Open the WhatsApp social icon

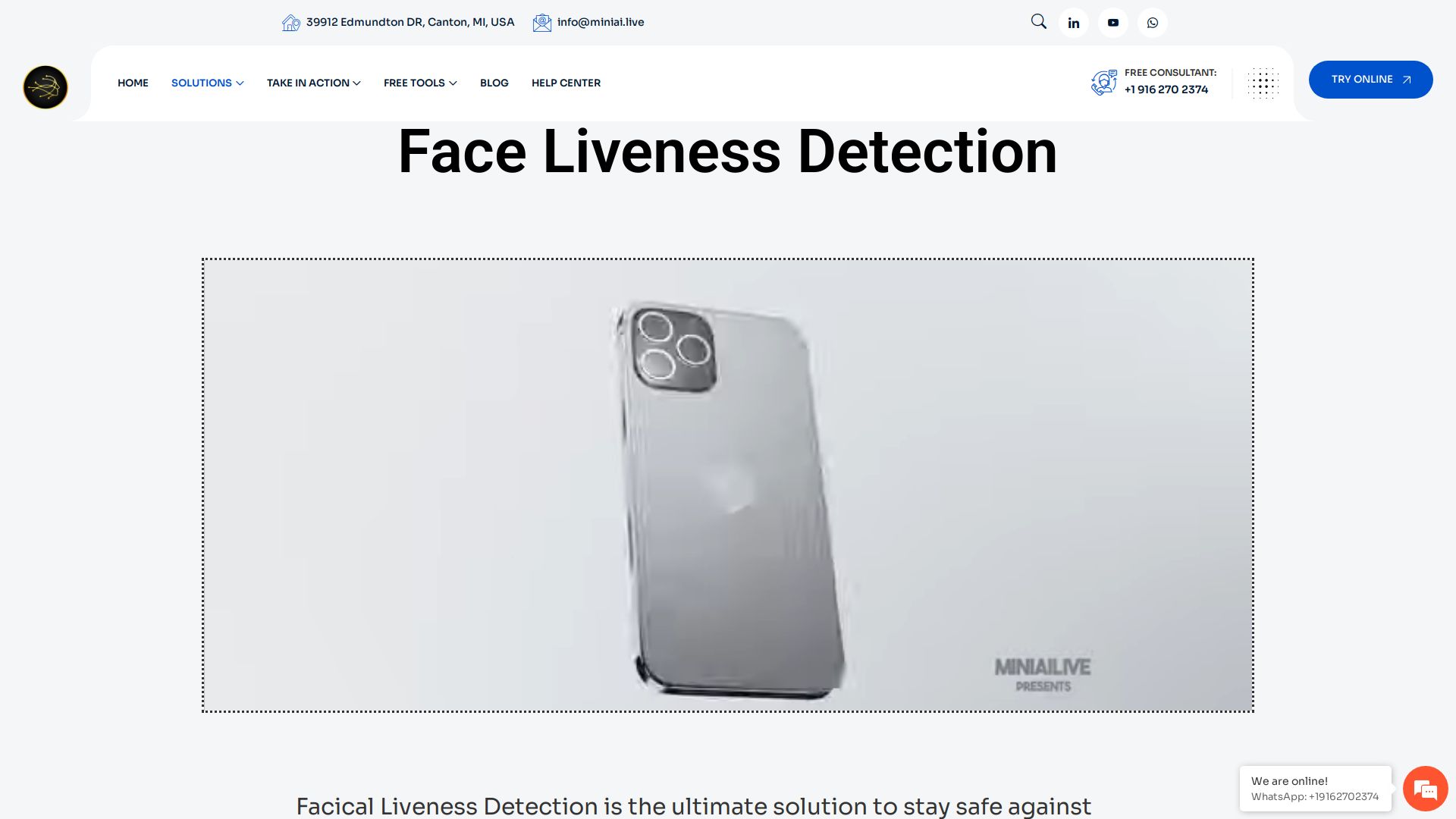[x=1153, y=23]
